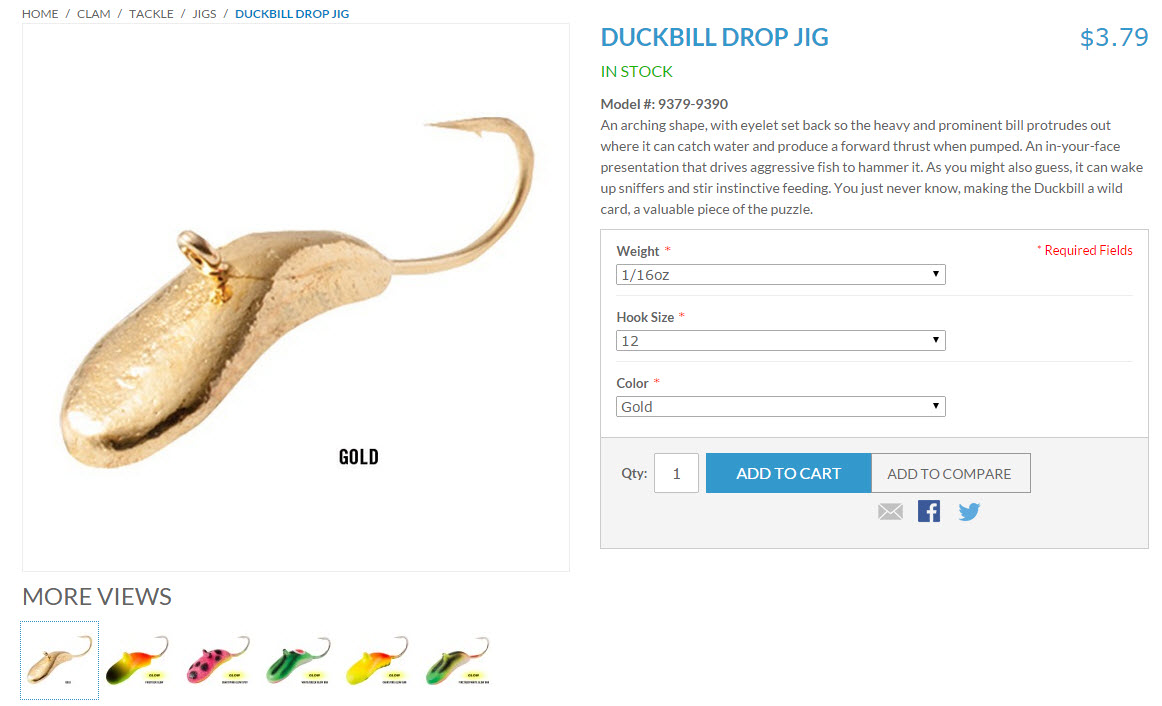Viewport: 1162px width, 706px height.
Task: Select the gold jig thumbnail
Action: point(59,660)
